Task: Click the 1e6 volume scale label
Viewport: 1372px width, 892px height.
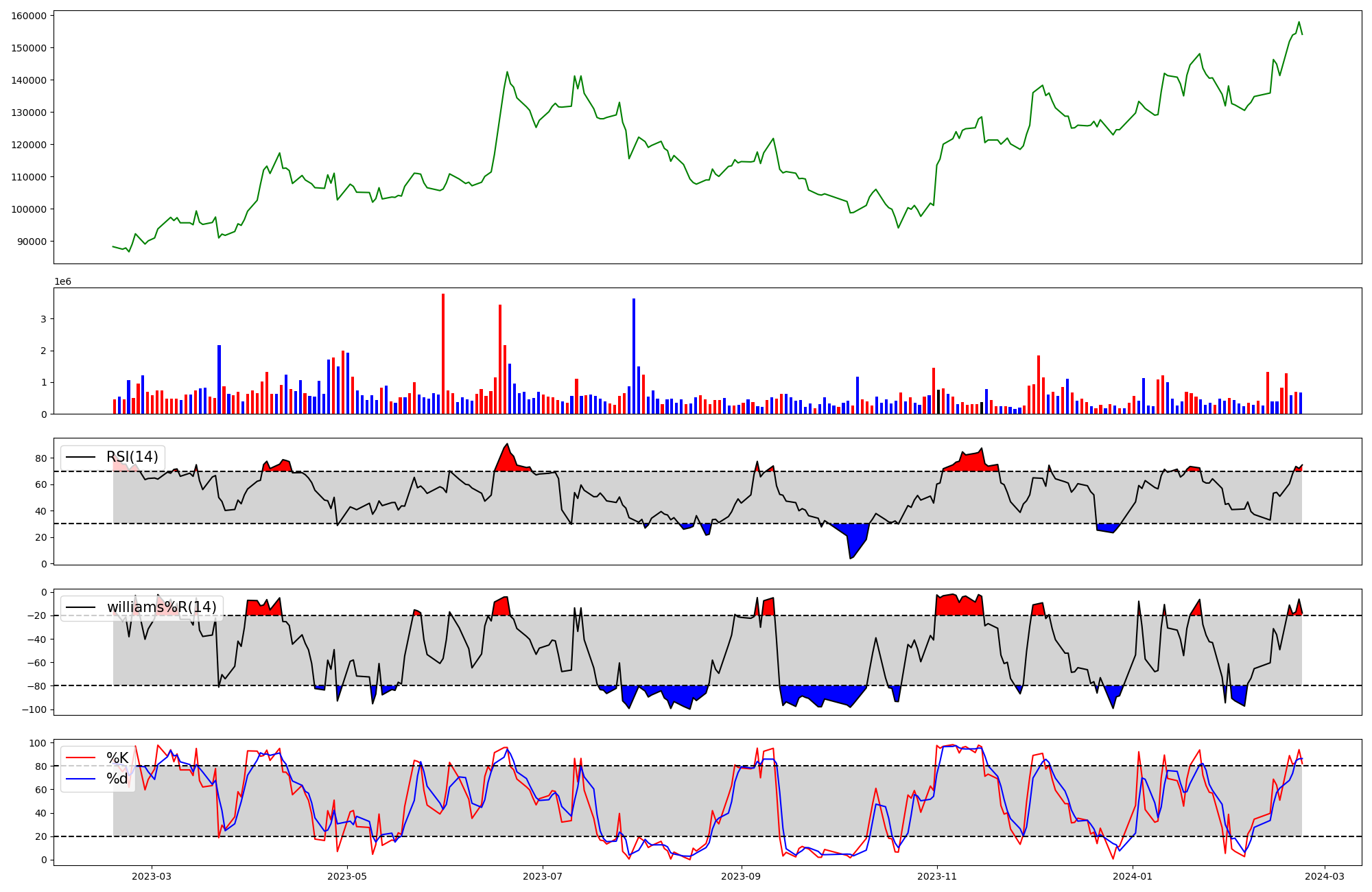Action: 62,282
